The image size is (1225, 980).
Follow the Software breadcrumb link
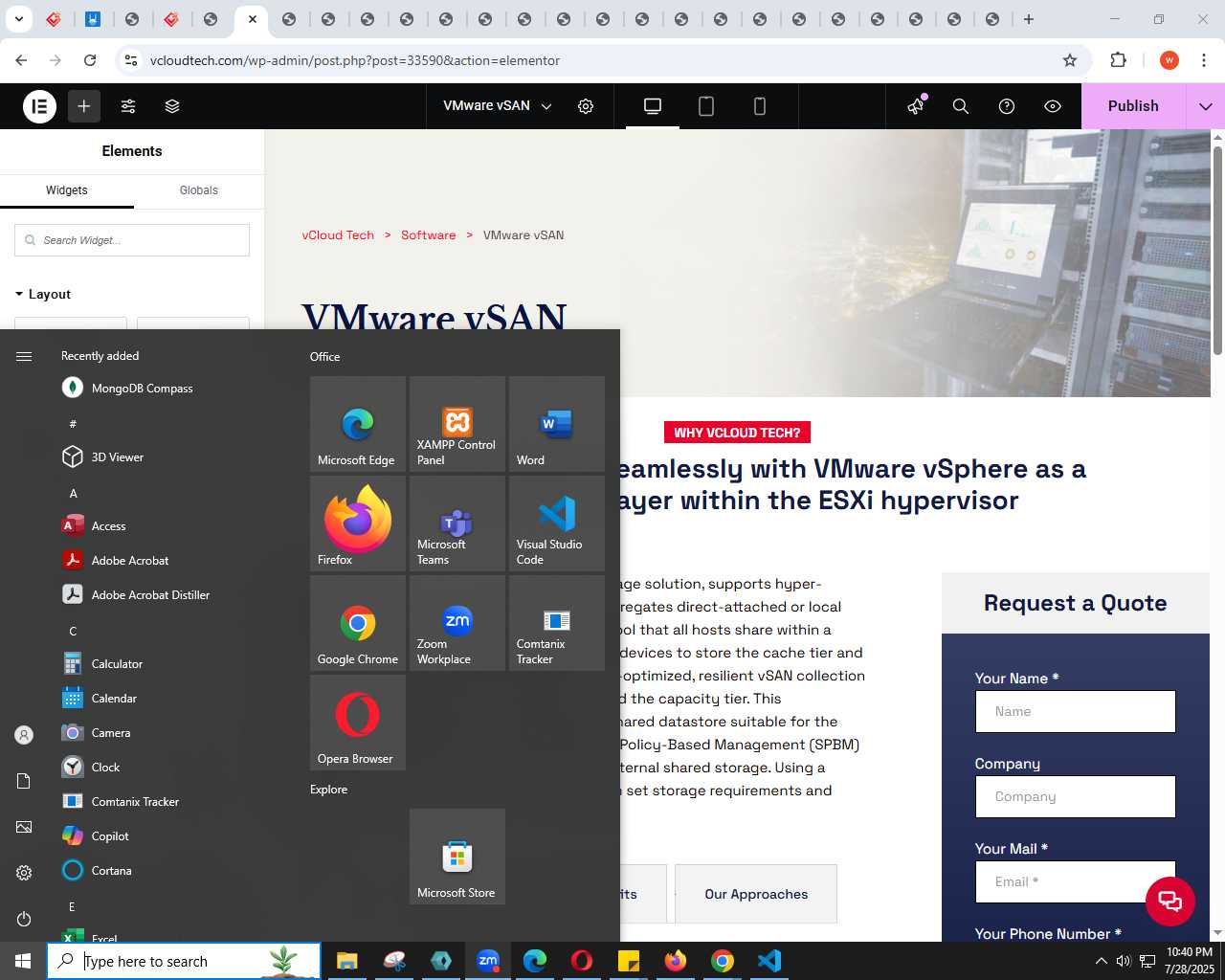[x=428, y=234]
